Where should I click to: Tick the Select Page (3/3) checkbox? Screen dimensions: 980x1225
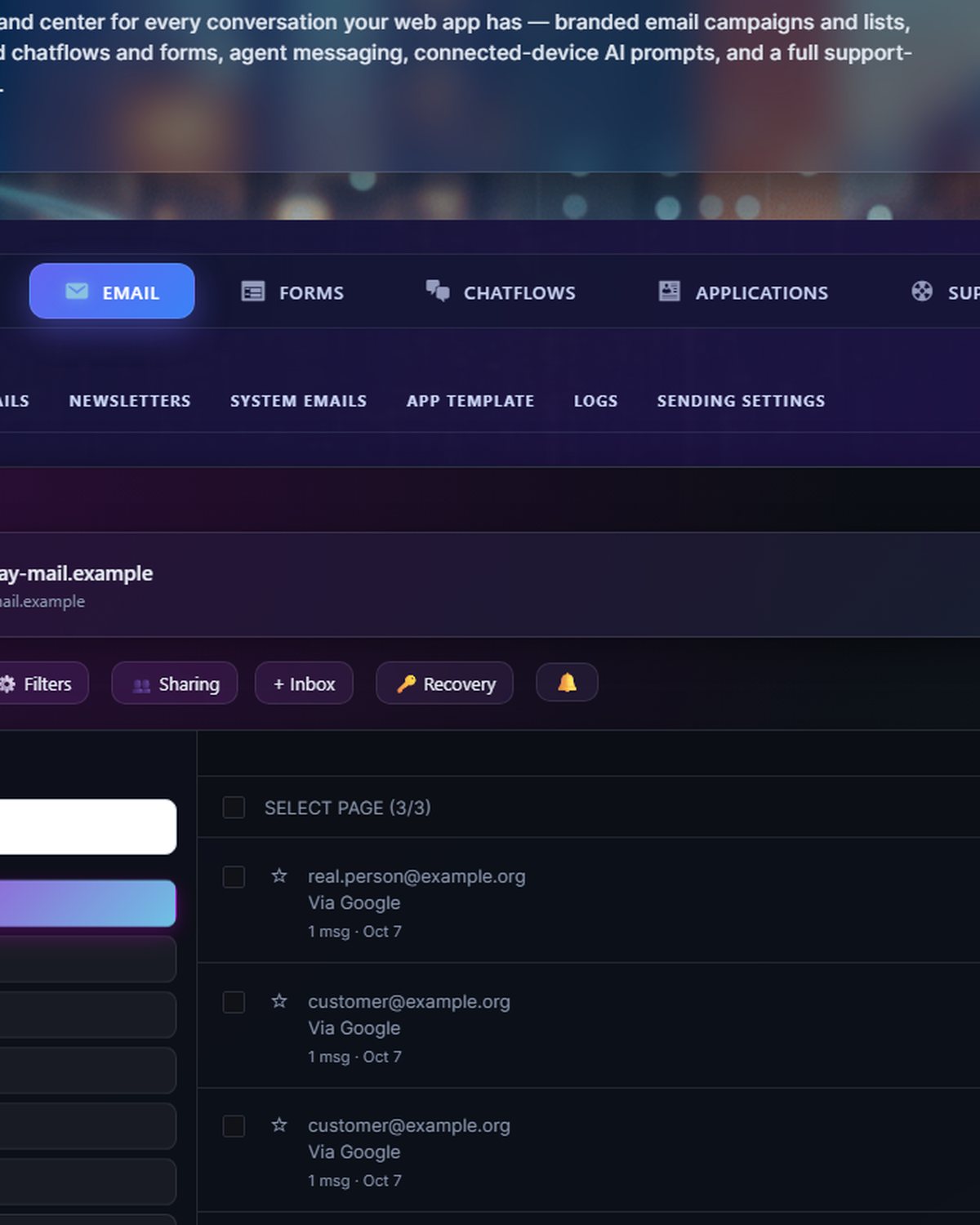click(x=234, y=808)
